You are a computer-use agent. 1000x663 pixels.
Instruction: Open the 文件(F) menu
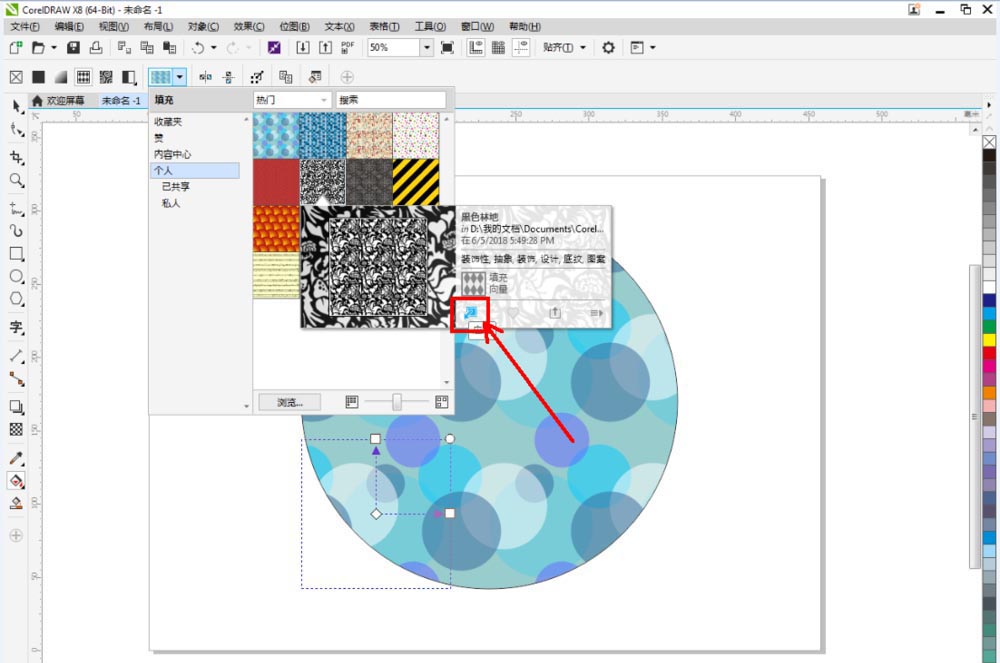pos(25,26)
